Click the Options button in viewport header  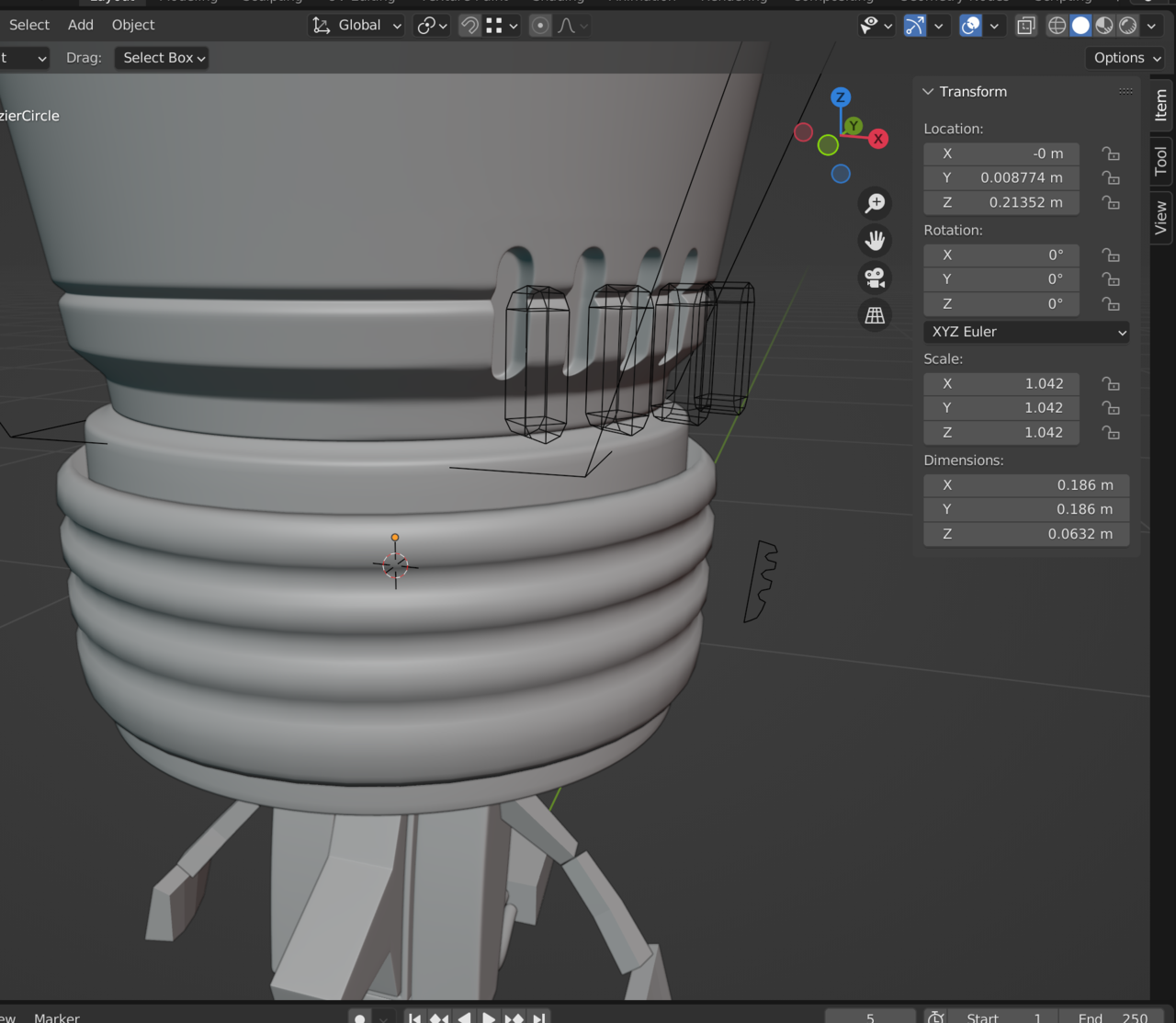1125,57
